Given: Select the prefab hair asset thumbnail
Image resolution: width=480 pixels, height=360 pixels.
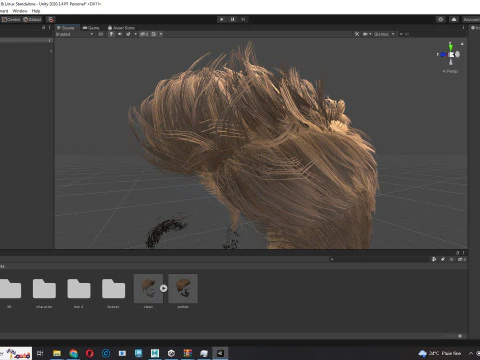Looking at the screenshot, I should tap(183, 289).
